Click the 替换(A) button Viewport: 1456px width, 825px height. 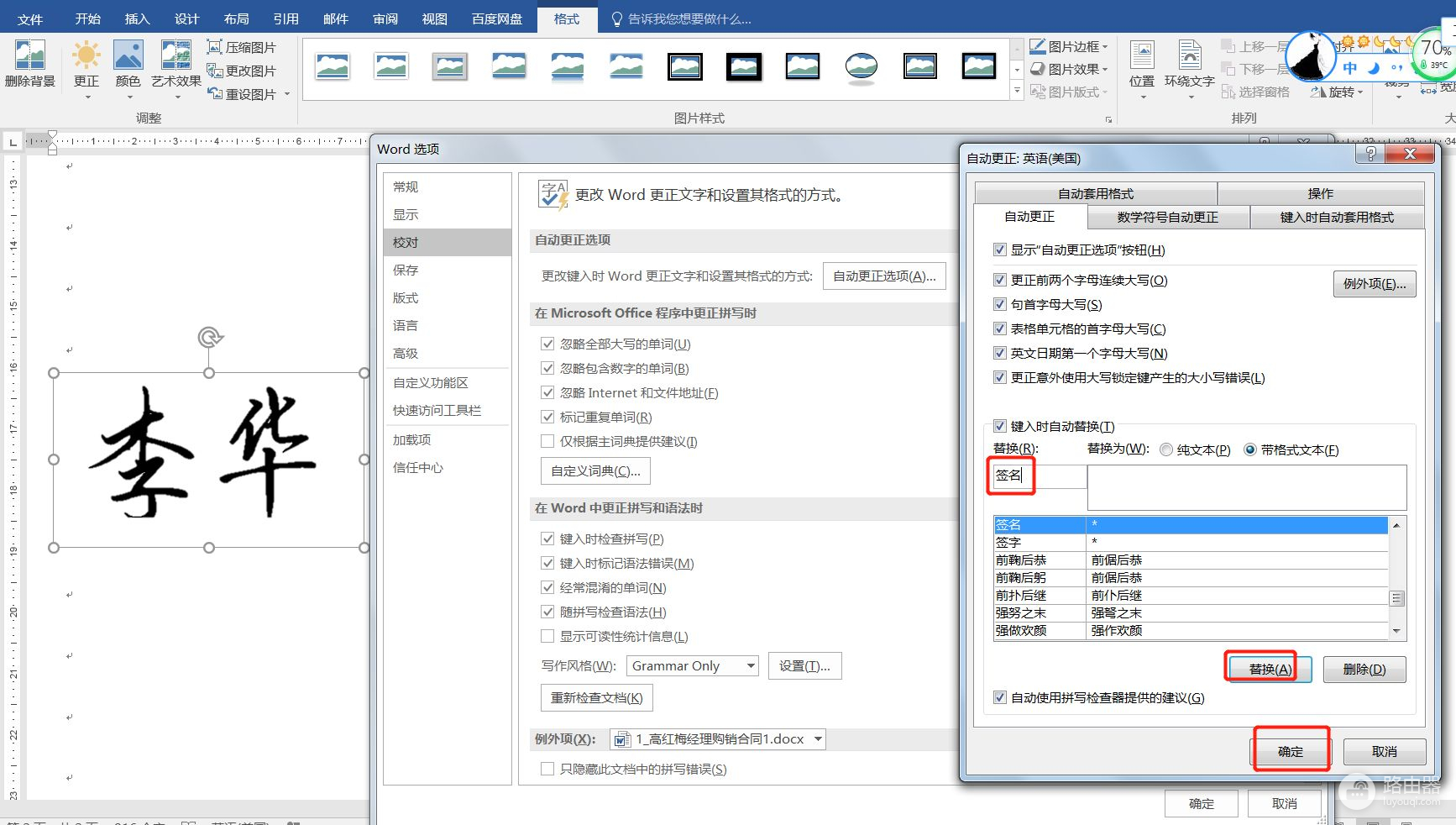[x=1270, y=669]
